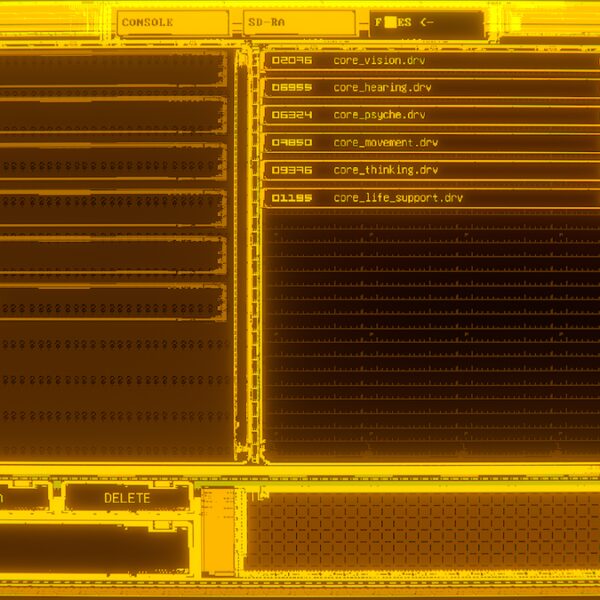600x600 pixels.
Task: Click file size value 06955
Action: (292, 88)
